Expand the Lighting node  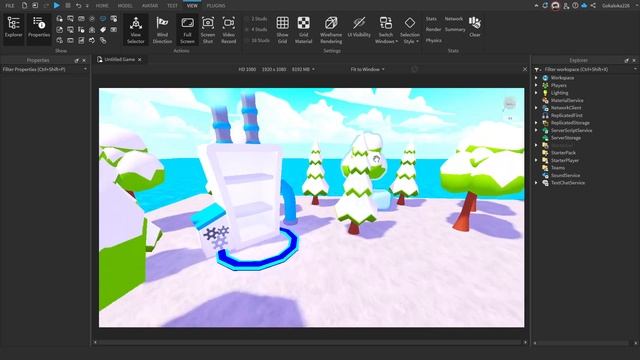[x=536, y=93]
